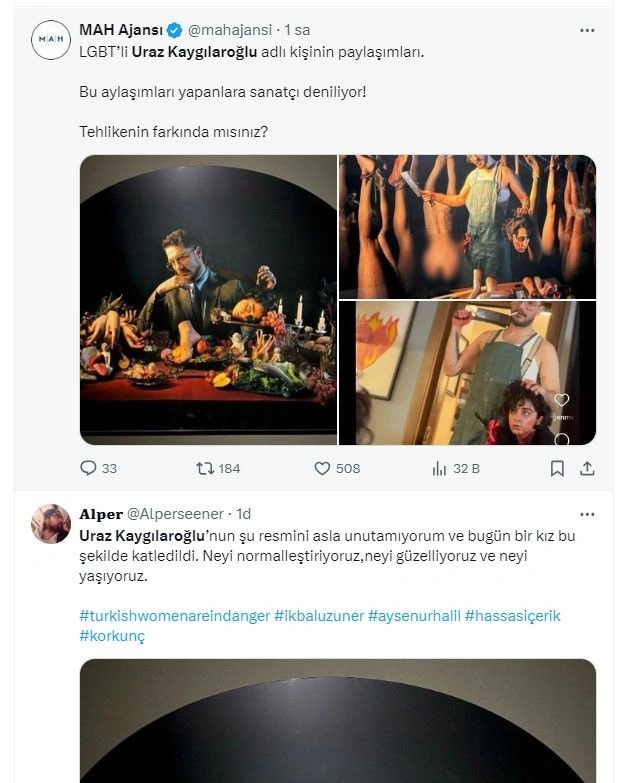Screen dimensions: 619x783
Task: Open the MAH Ajansı profile avatar
Action: pyautogui.click(x=51, y=38)
